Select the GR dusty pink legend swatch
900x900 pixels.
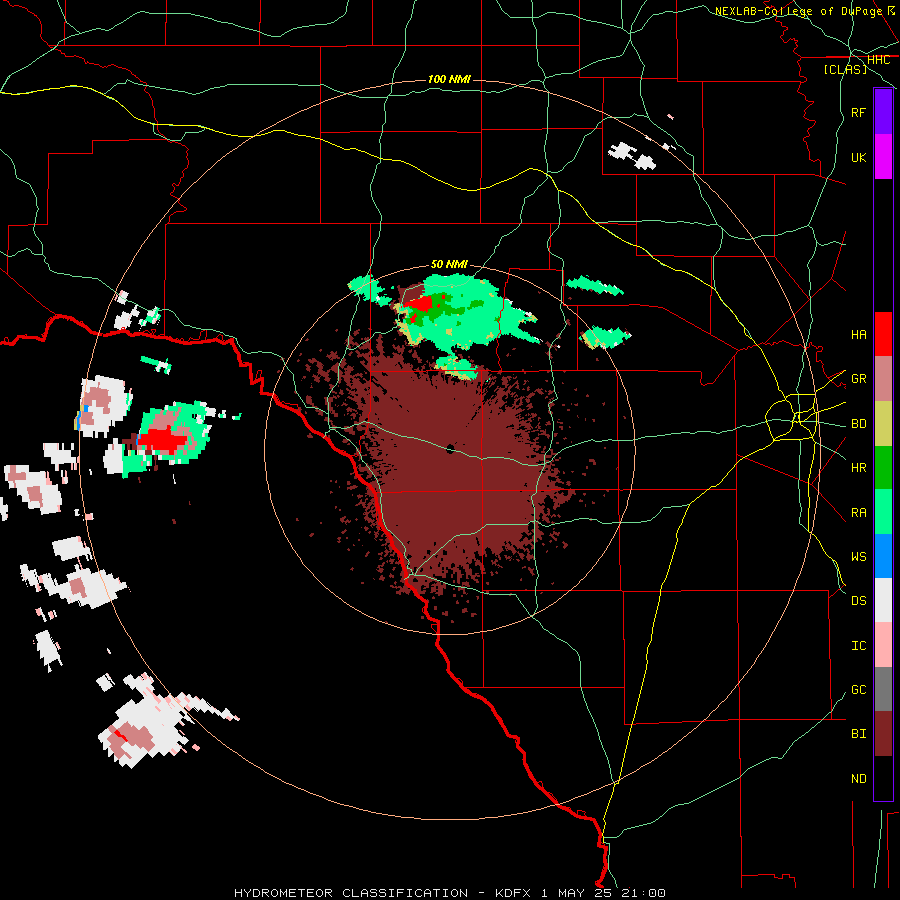pyautogui.click(x=883, y=379)
